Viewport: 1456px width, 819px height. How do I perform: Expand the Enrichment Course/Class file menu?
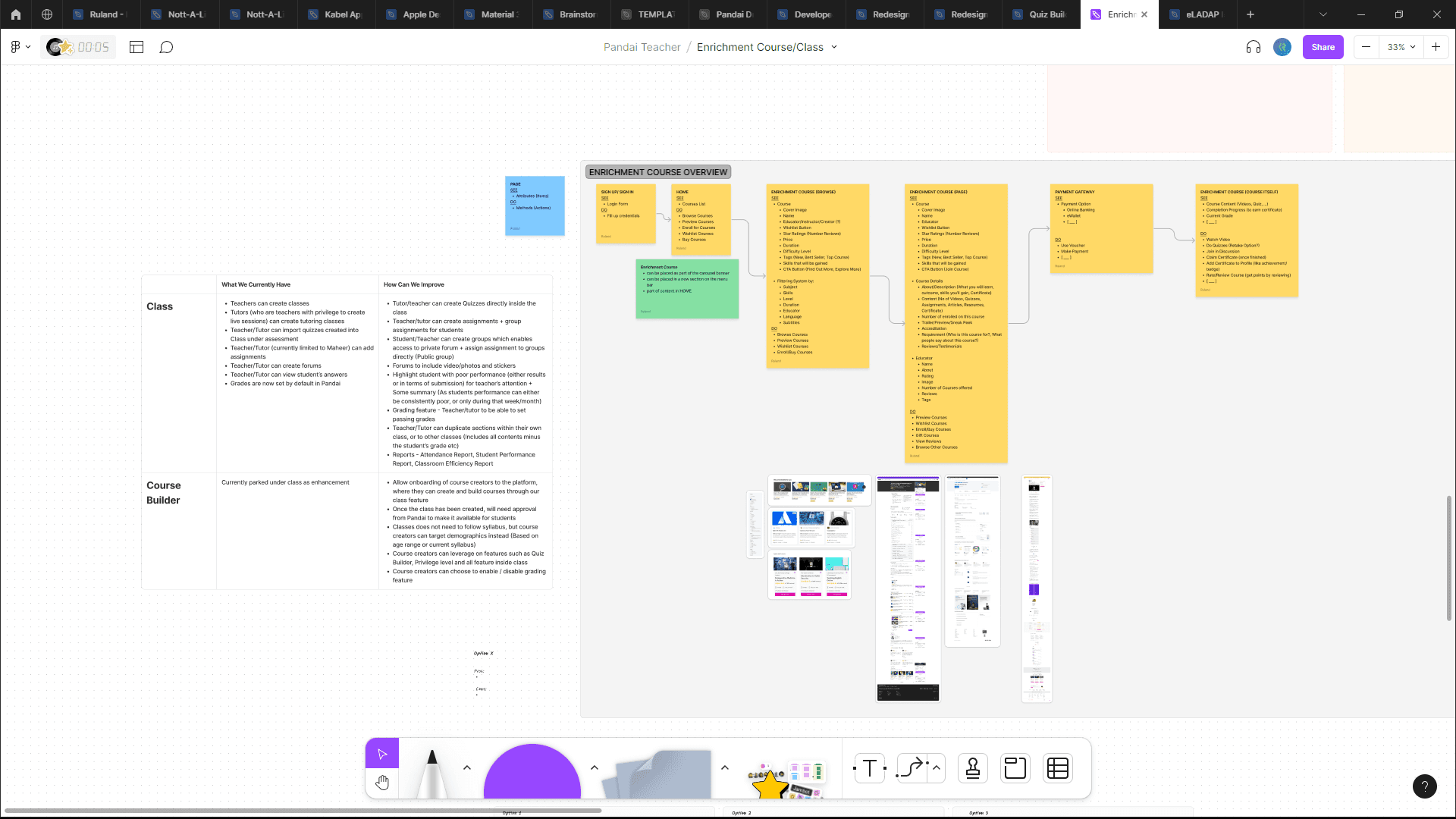(x=834, y=47)
